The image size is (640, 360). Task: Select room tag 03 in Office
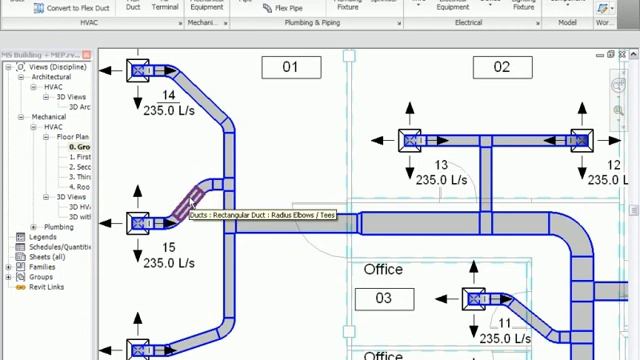point(384,299)
